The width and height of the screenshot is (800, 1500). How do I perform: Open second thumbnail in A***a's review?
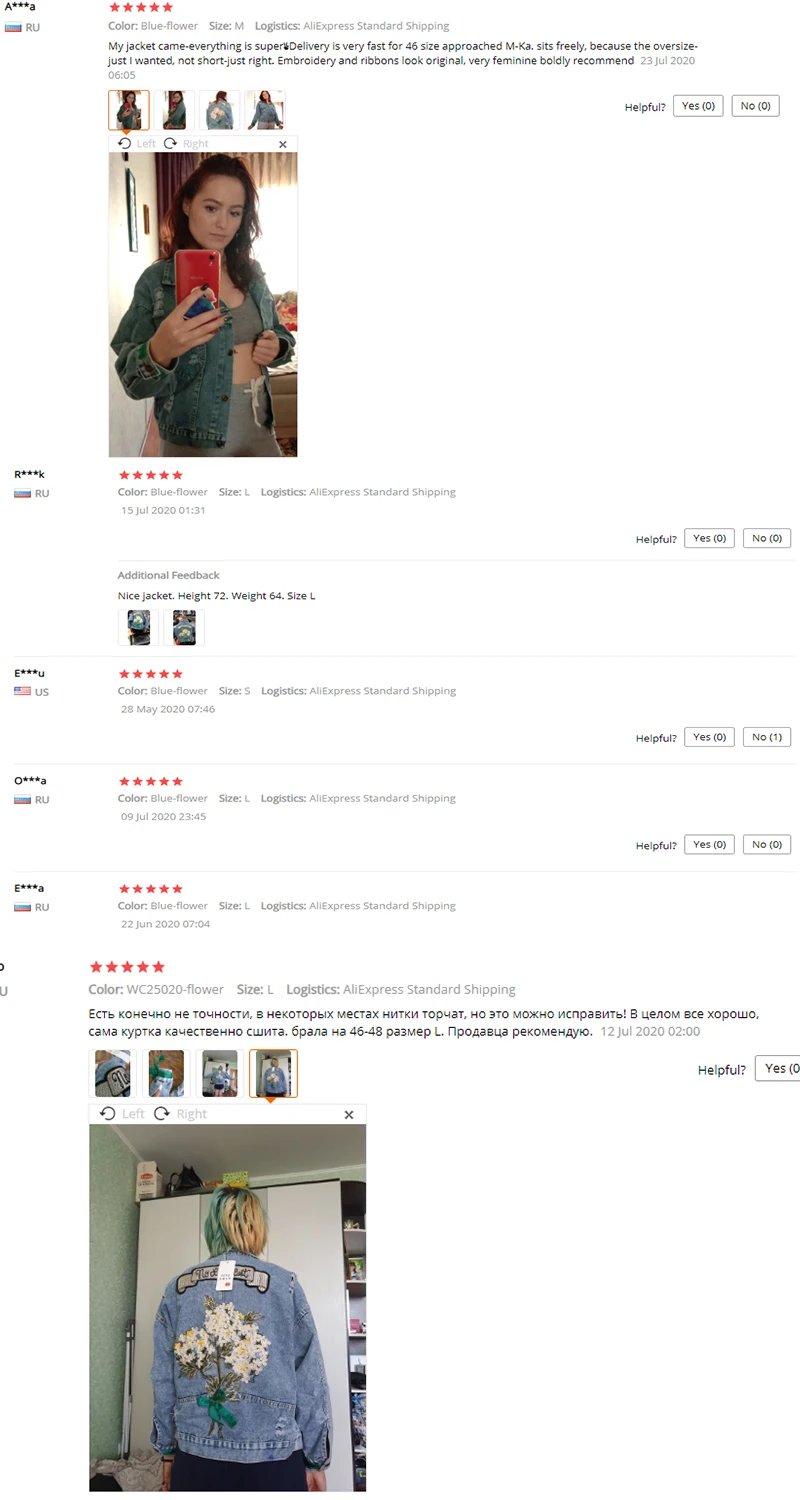click(x=175, y=110)
